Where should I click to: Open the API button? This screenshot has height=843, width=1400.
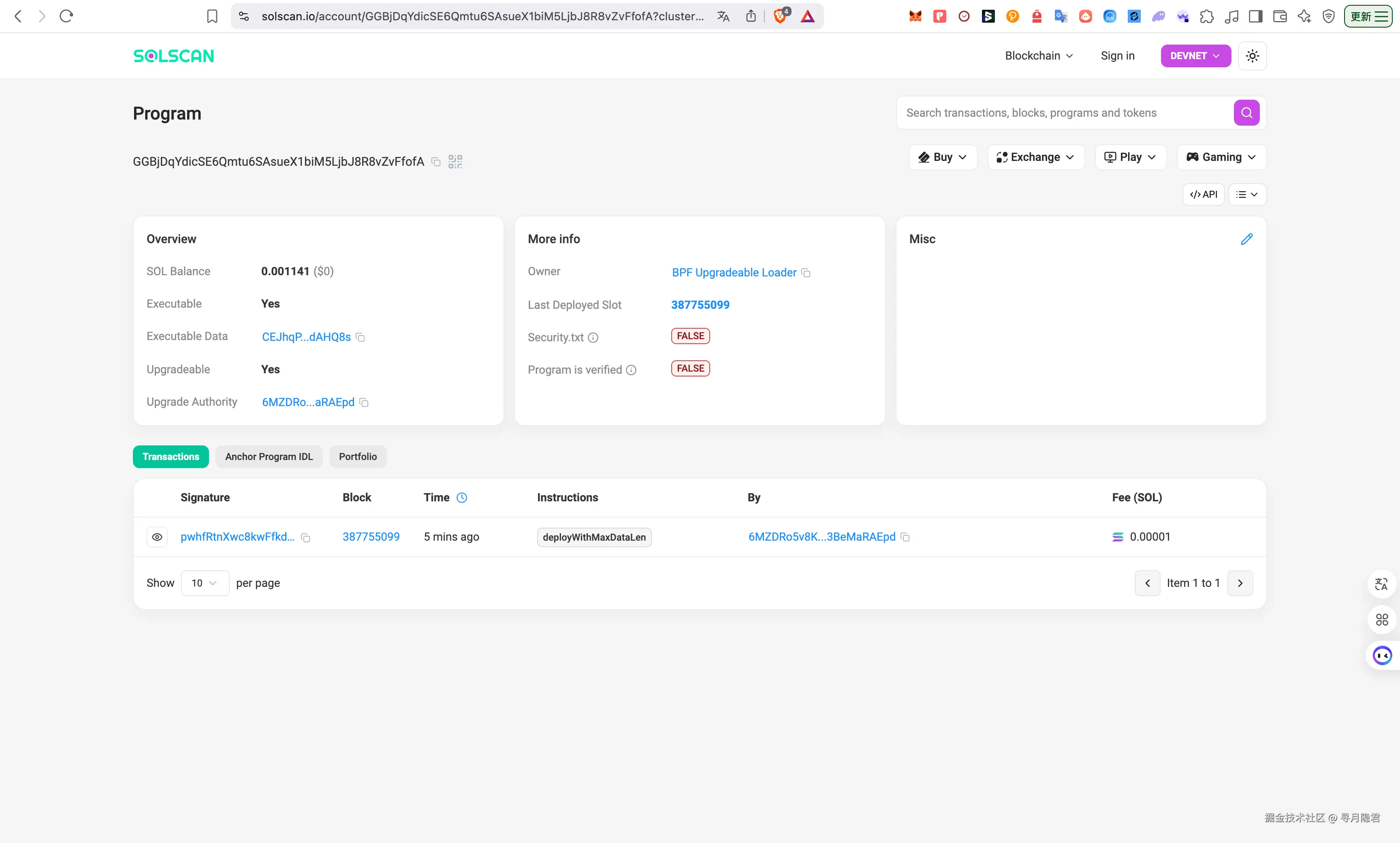click(x=1204, y=194)
